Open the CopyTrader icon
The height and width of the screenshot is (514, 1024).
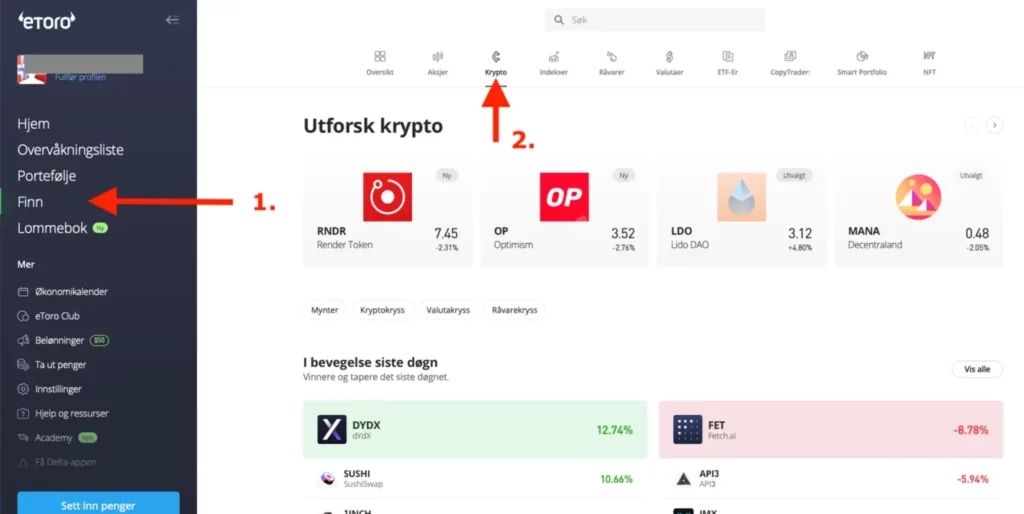[x=790, y=57]
